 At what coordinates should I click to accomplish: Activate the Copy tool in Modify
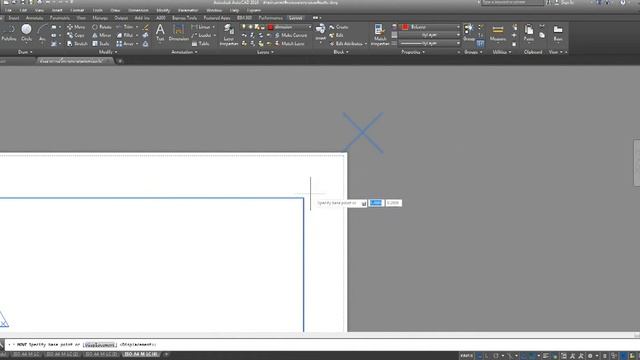click(76, 35)
